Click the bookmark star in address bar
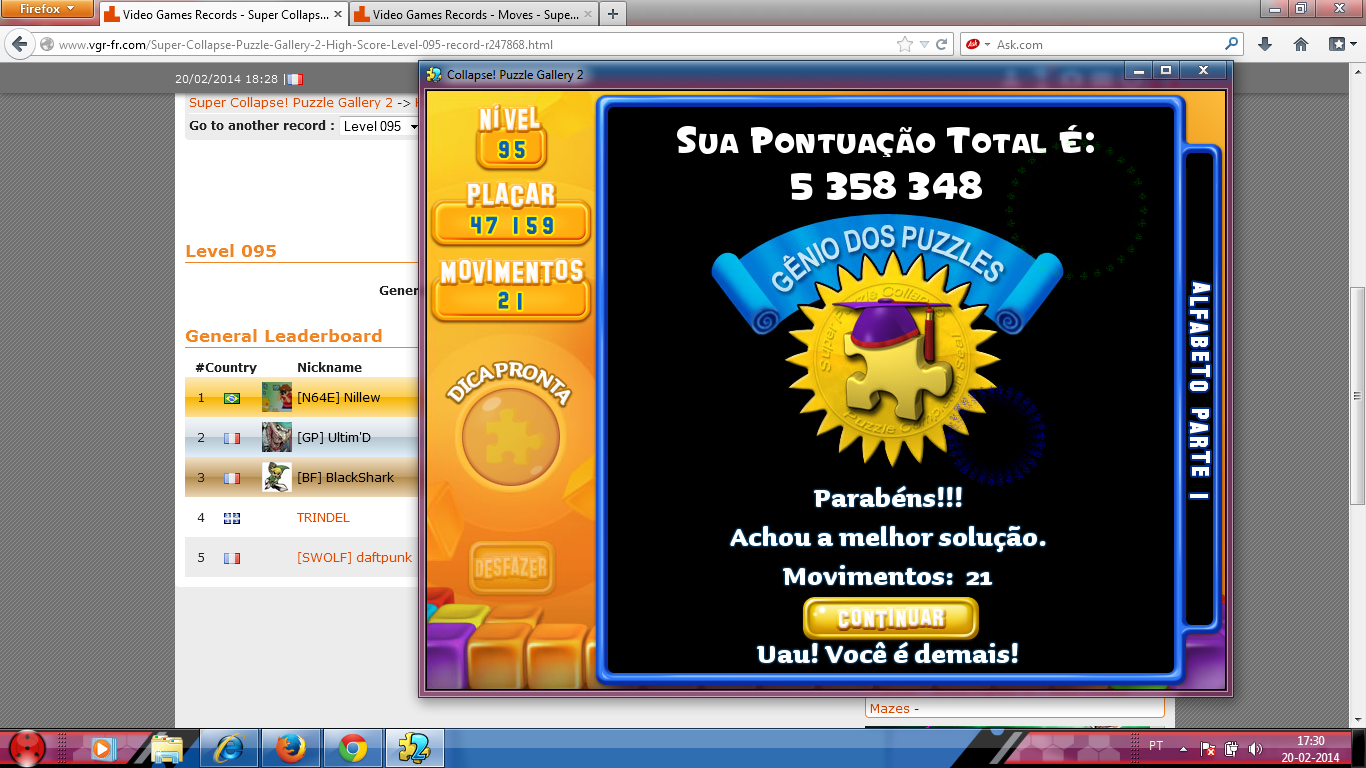 coord(905,45)
